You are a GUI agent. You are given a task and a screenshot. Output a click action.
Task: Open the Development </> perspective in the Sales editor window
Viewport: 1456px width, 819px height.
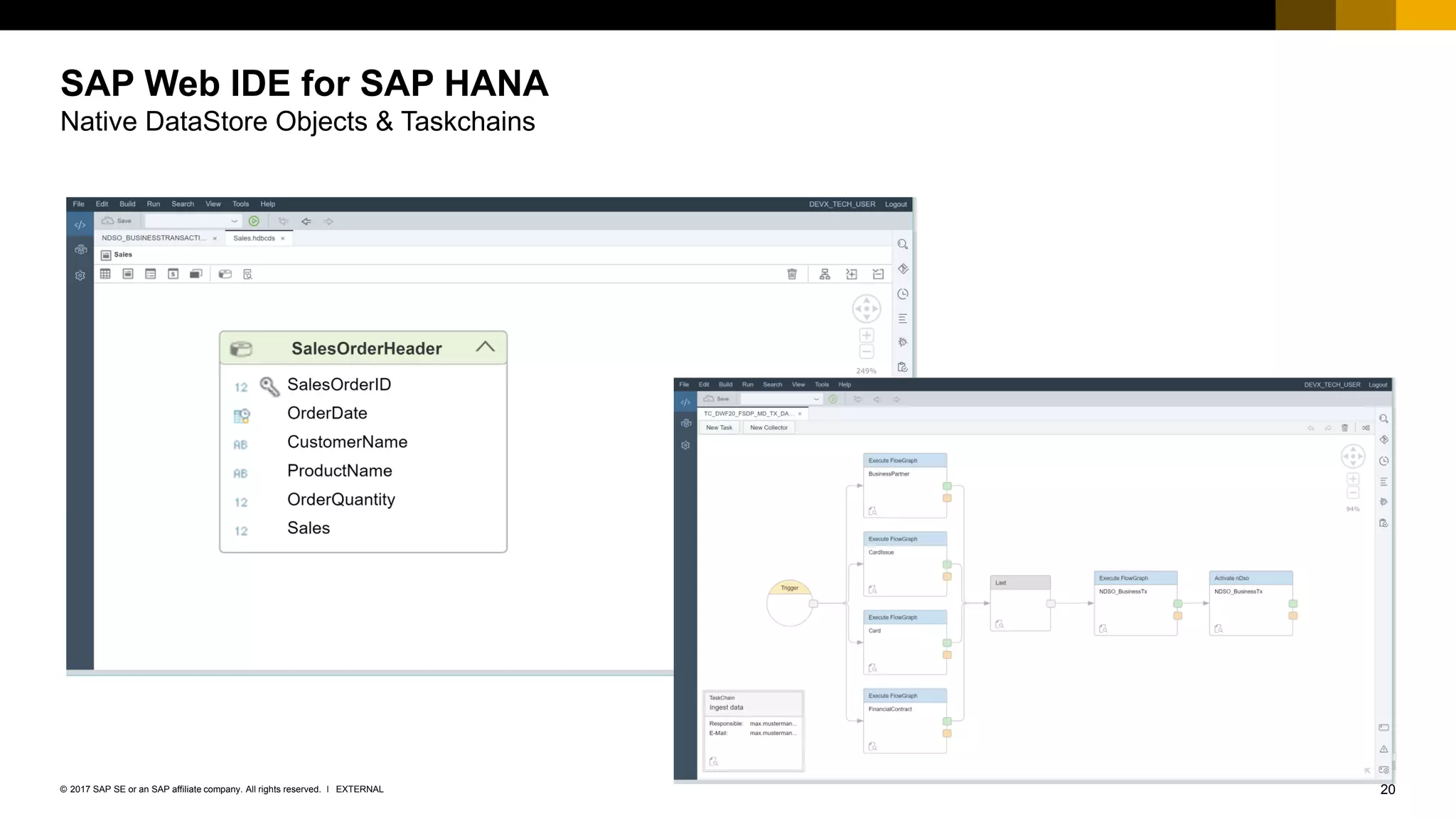coord(80,225)
